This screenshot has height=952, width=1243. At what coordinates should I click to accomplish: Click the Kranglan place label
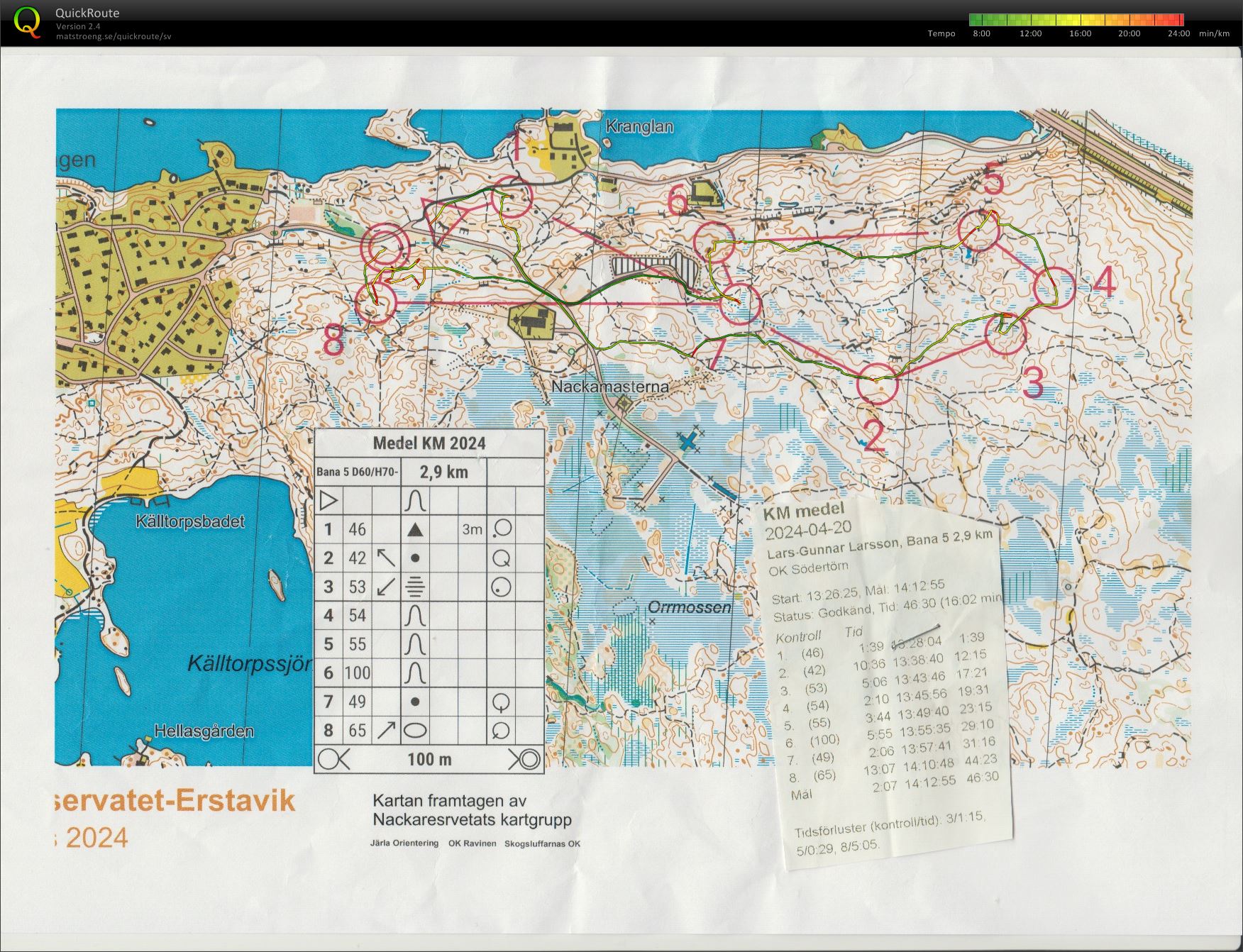point(639,127)
